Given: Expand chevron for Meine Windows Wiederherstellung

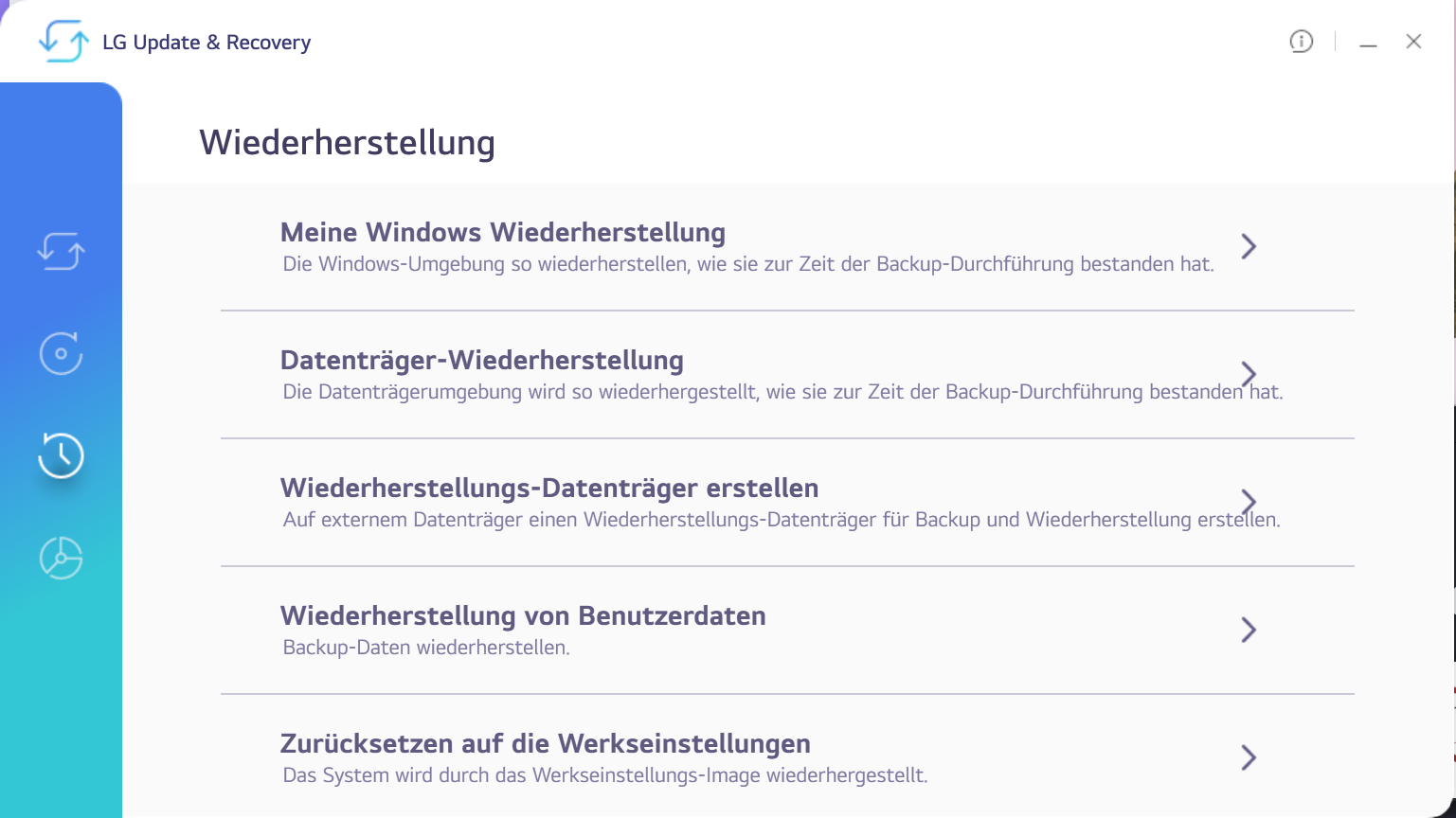Looking at the screenshot, I should point(1249,246).
